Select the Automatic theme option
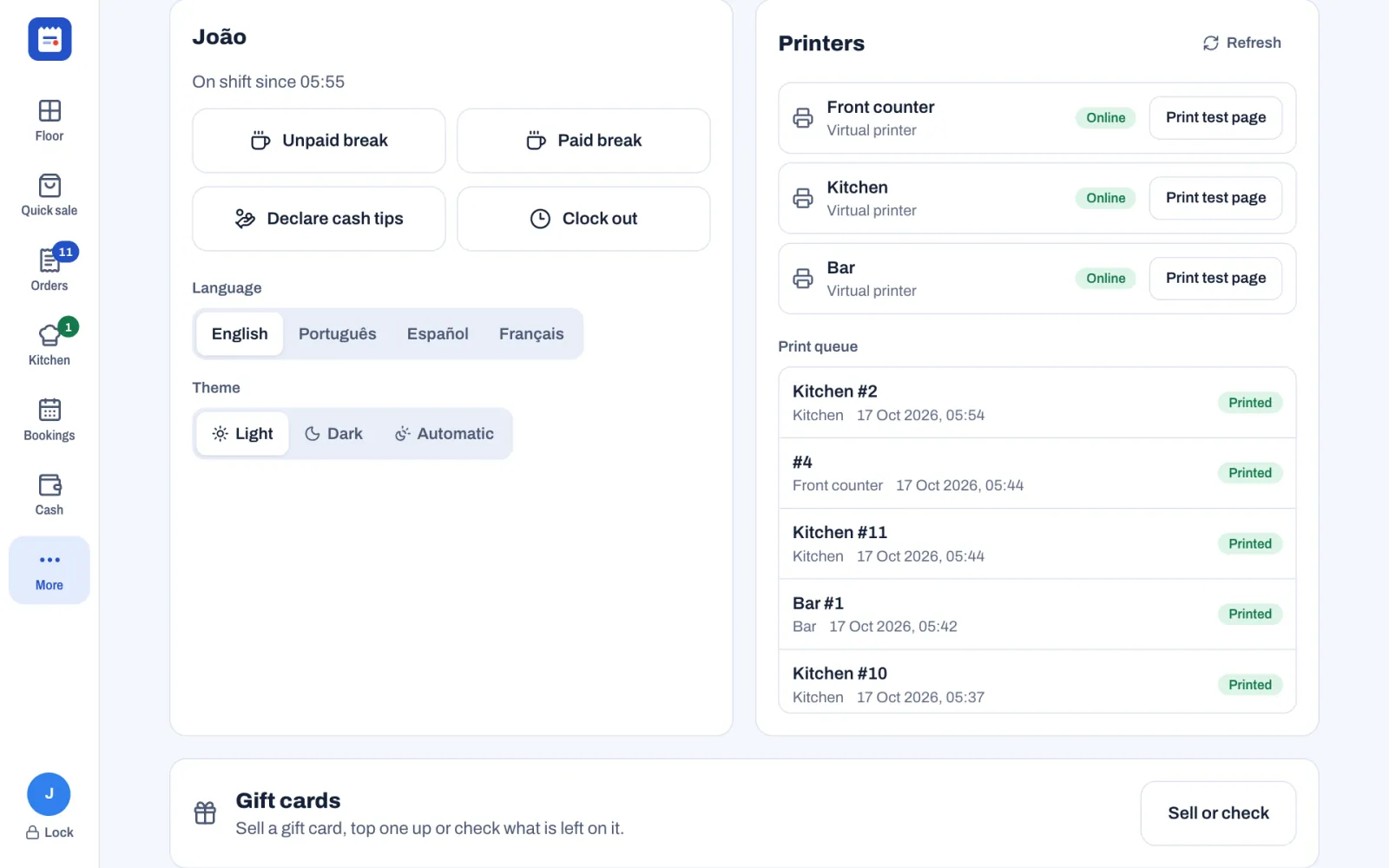 [444, 434]
